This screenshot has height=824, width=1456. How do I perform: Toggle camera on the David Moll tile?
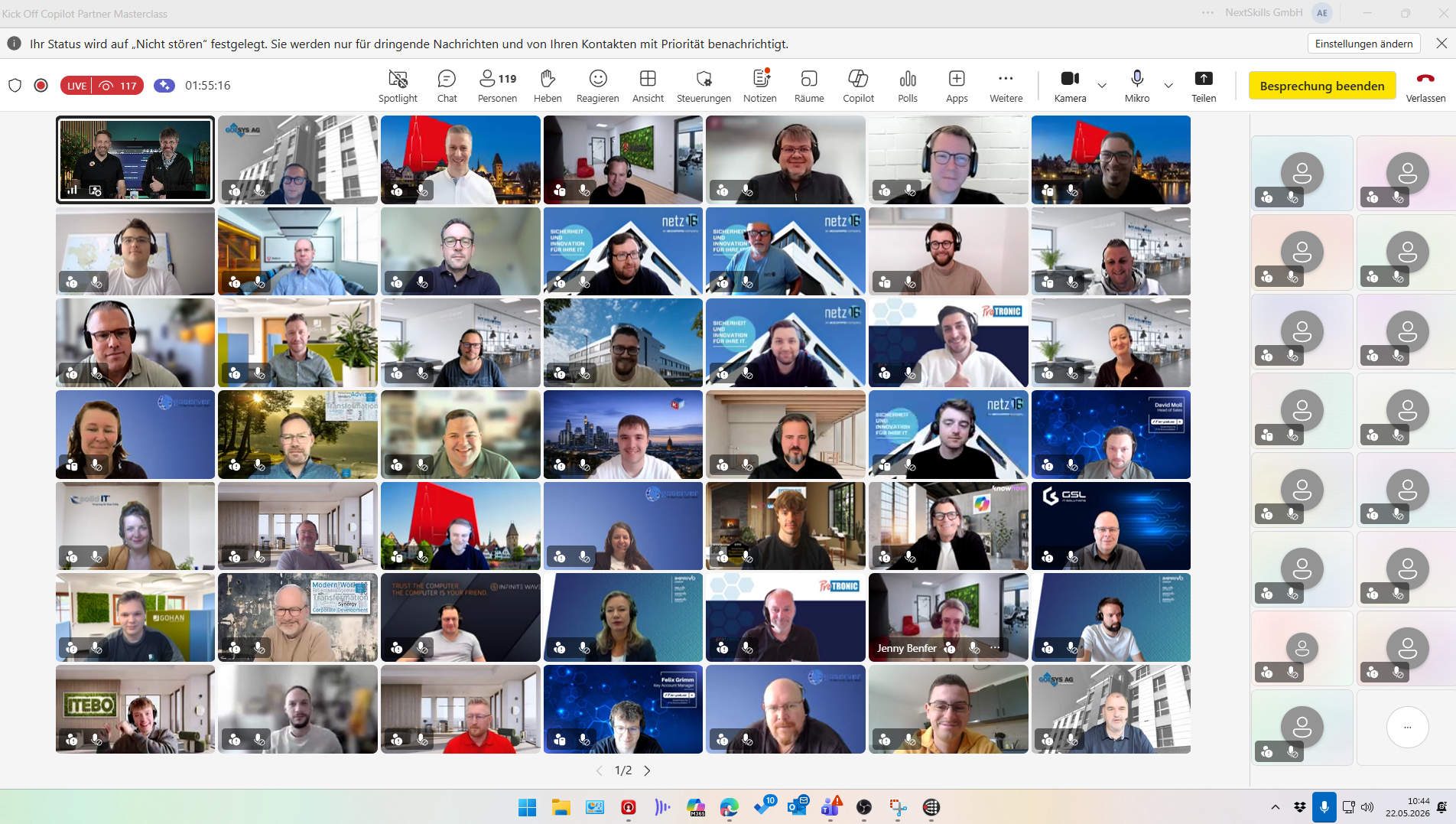pos(1048,465)
